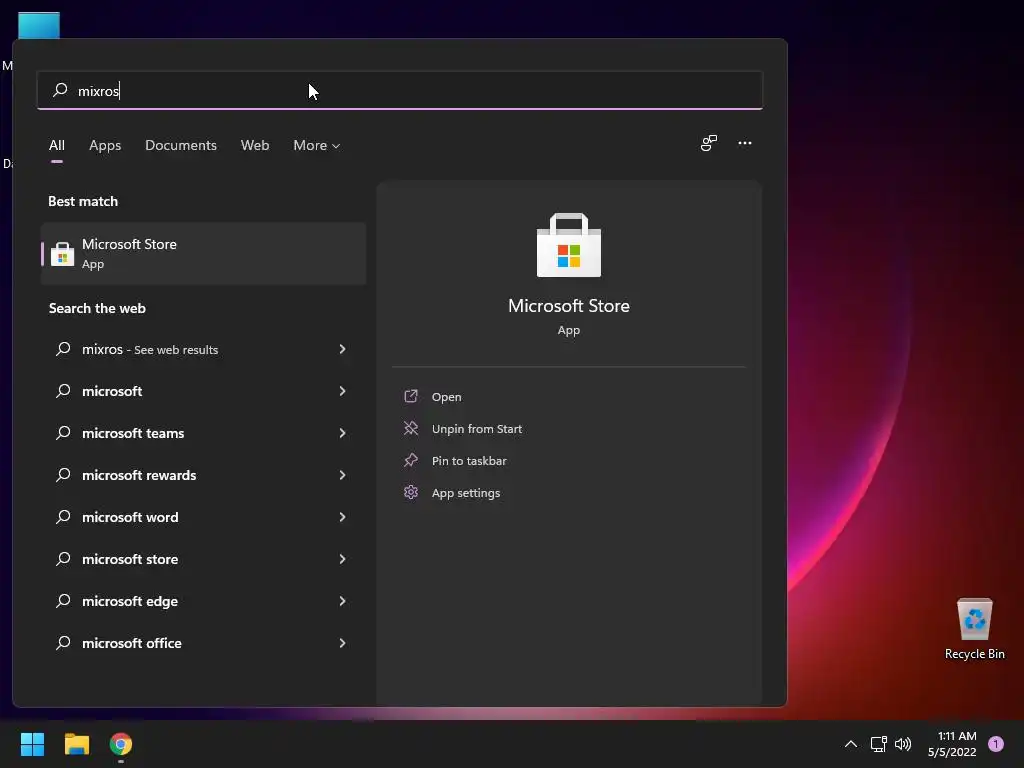Image resolution: width=1024 pixels, height=768 pixels.
Task: Click the Open action's launch icon
Action: (x=411, y=396)
